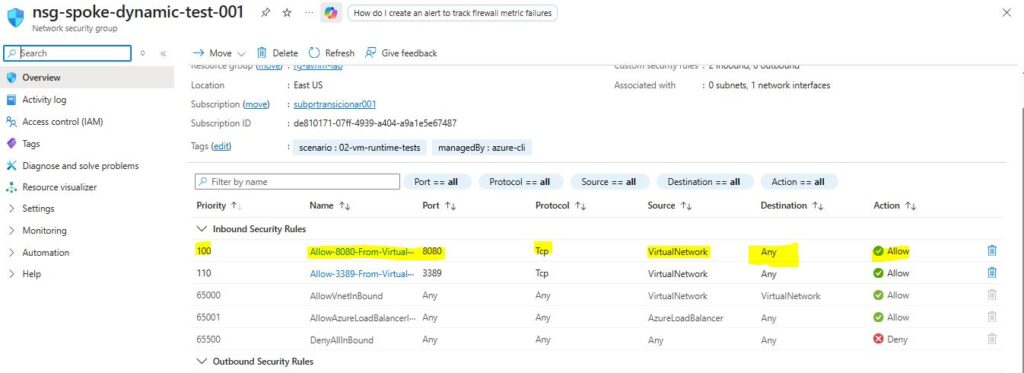Collapse the sidebar menu with double chevron
Viewport: 1024px width, 373px height.
pyautogui.click(x=163, y=54)
